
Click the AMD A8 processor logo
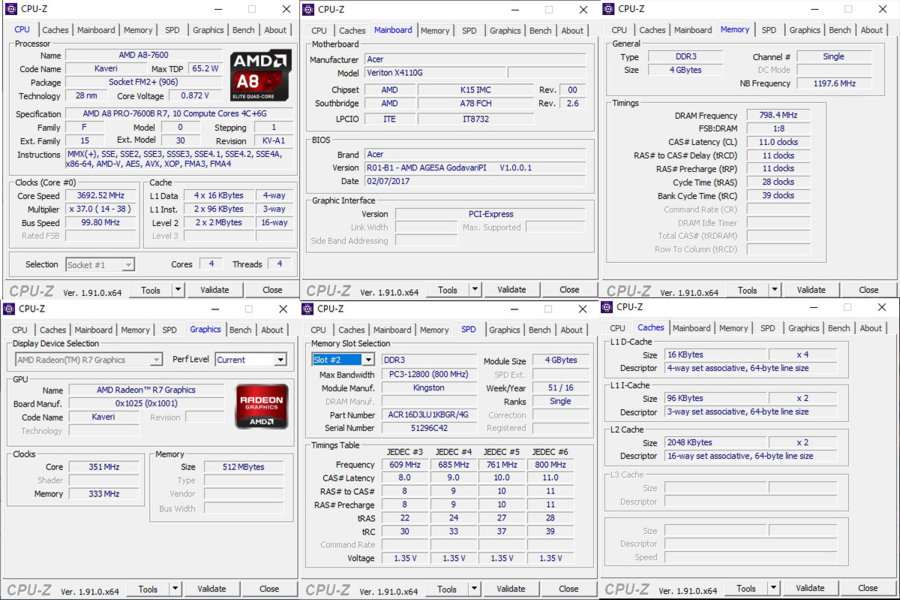click(261, 76)
